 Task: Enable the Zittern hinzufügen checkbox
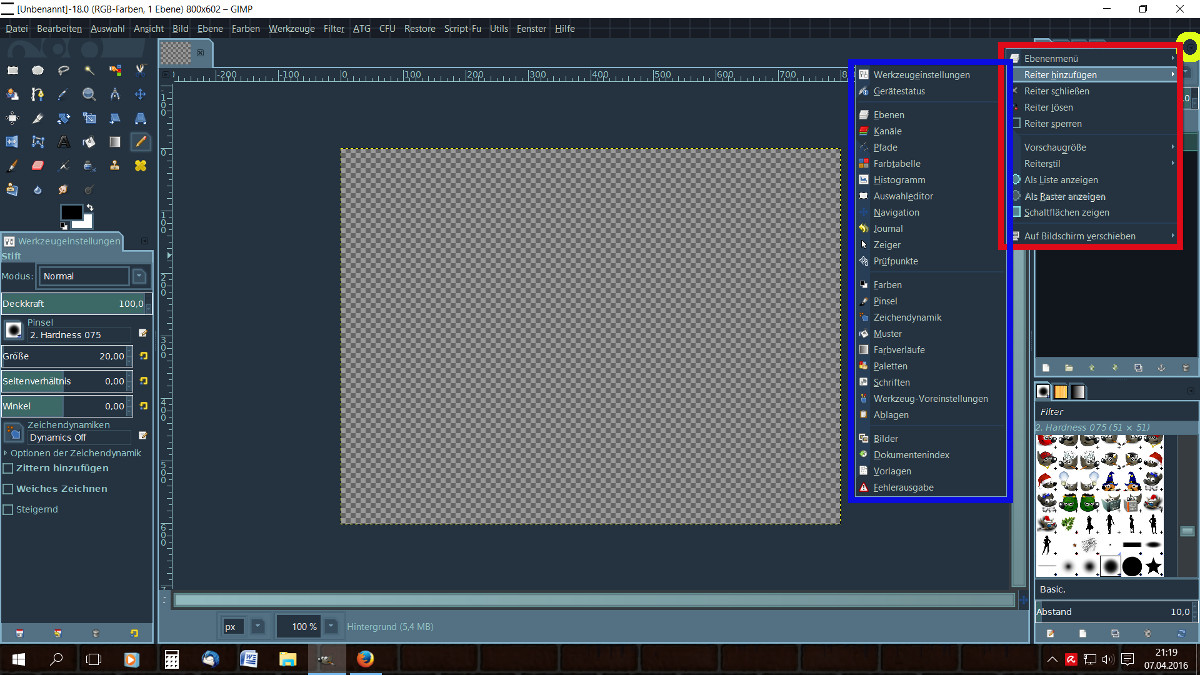[9, 468]
